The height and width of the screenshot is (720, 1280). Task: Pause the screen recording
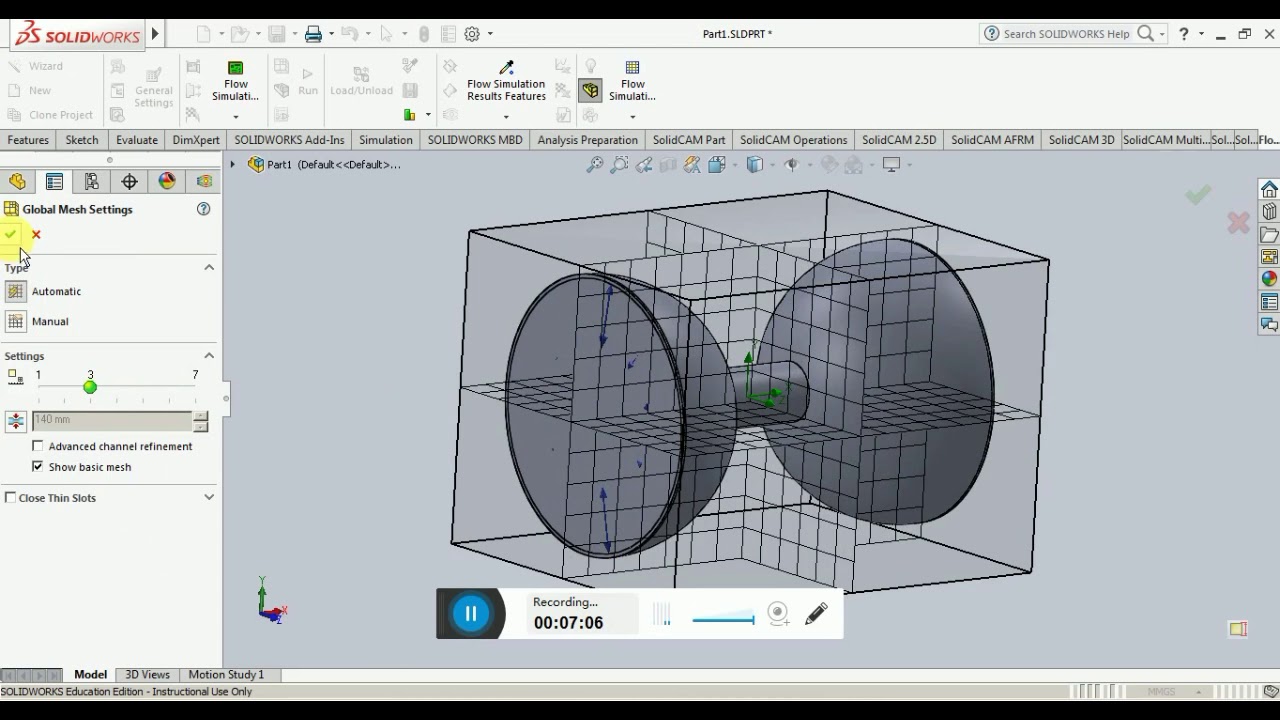tap(471, 613)
